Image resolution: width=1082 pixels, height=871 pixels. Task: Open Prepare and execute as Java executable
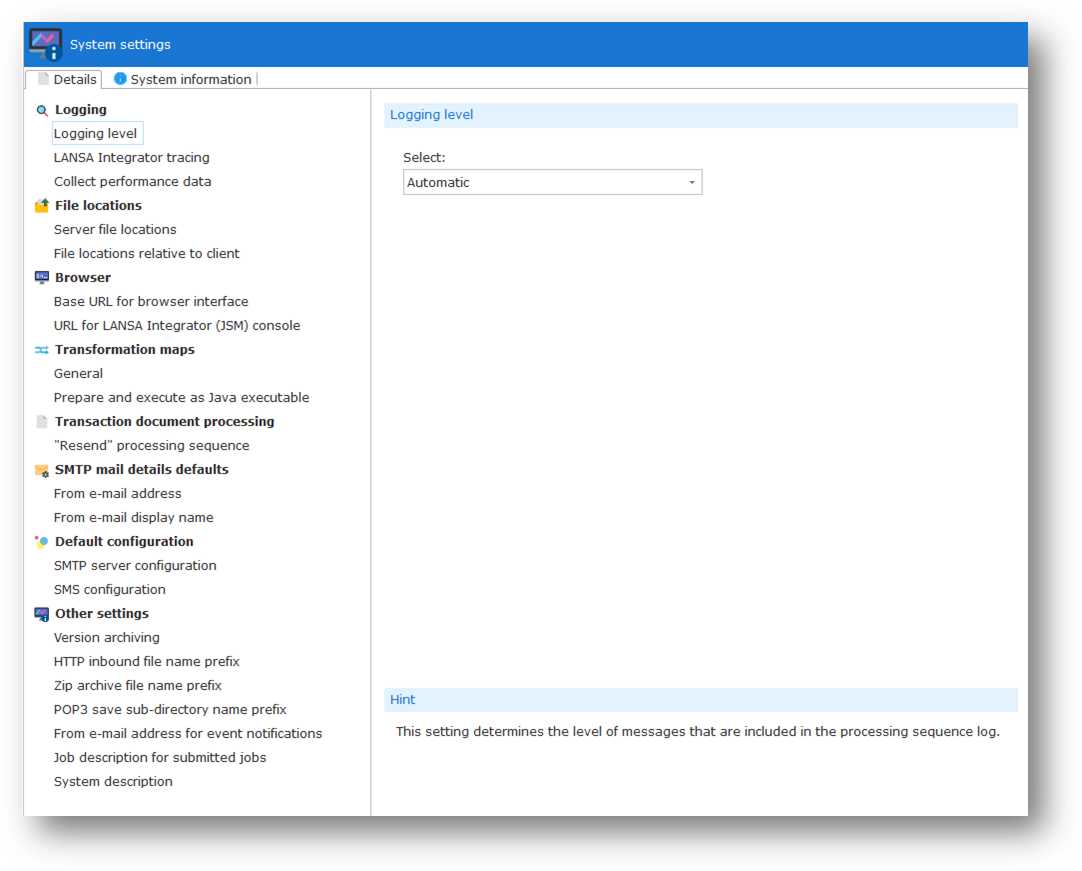coord(181,398)
